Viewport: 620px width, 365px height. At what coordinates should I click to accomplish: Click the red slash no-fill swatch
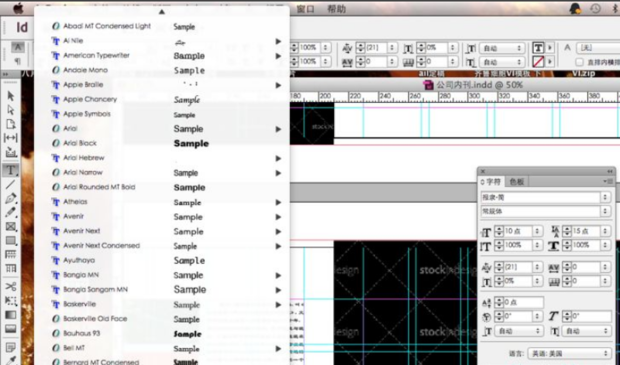click(x=538, y=62)
